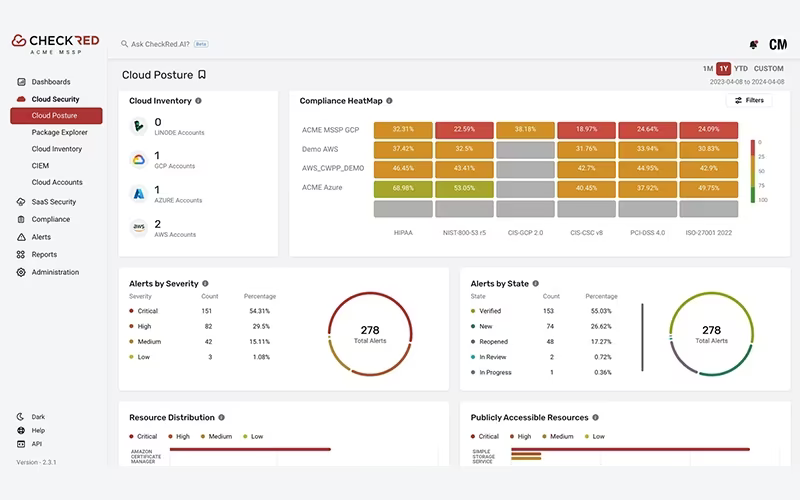Click the Compliance clipboard icon
This screenshot has width=800, height=500.
(x=21, y=219)
